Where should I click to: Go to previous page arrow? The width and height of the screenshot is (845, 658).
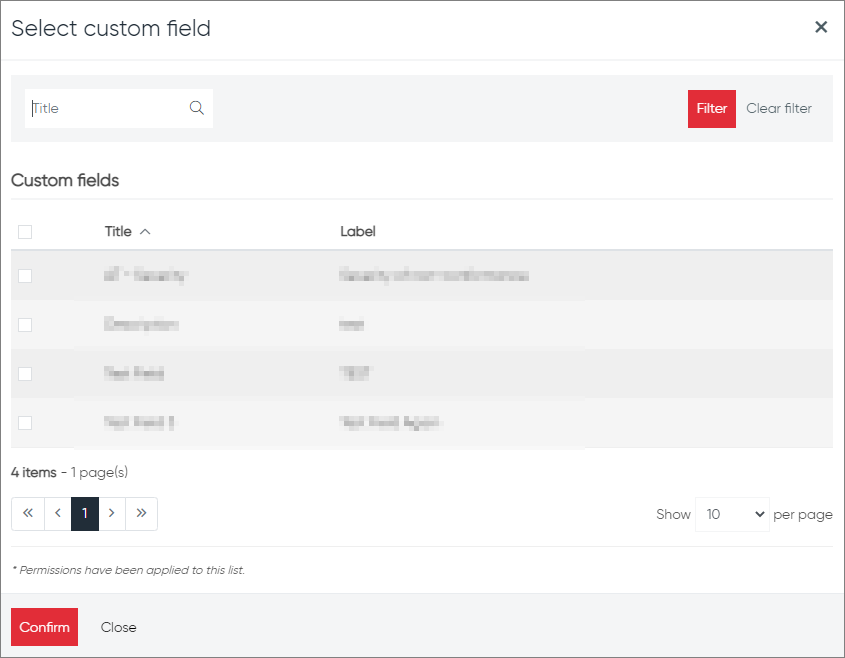[58, 514]
